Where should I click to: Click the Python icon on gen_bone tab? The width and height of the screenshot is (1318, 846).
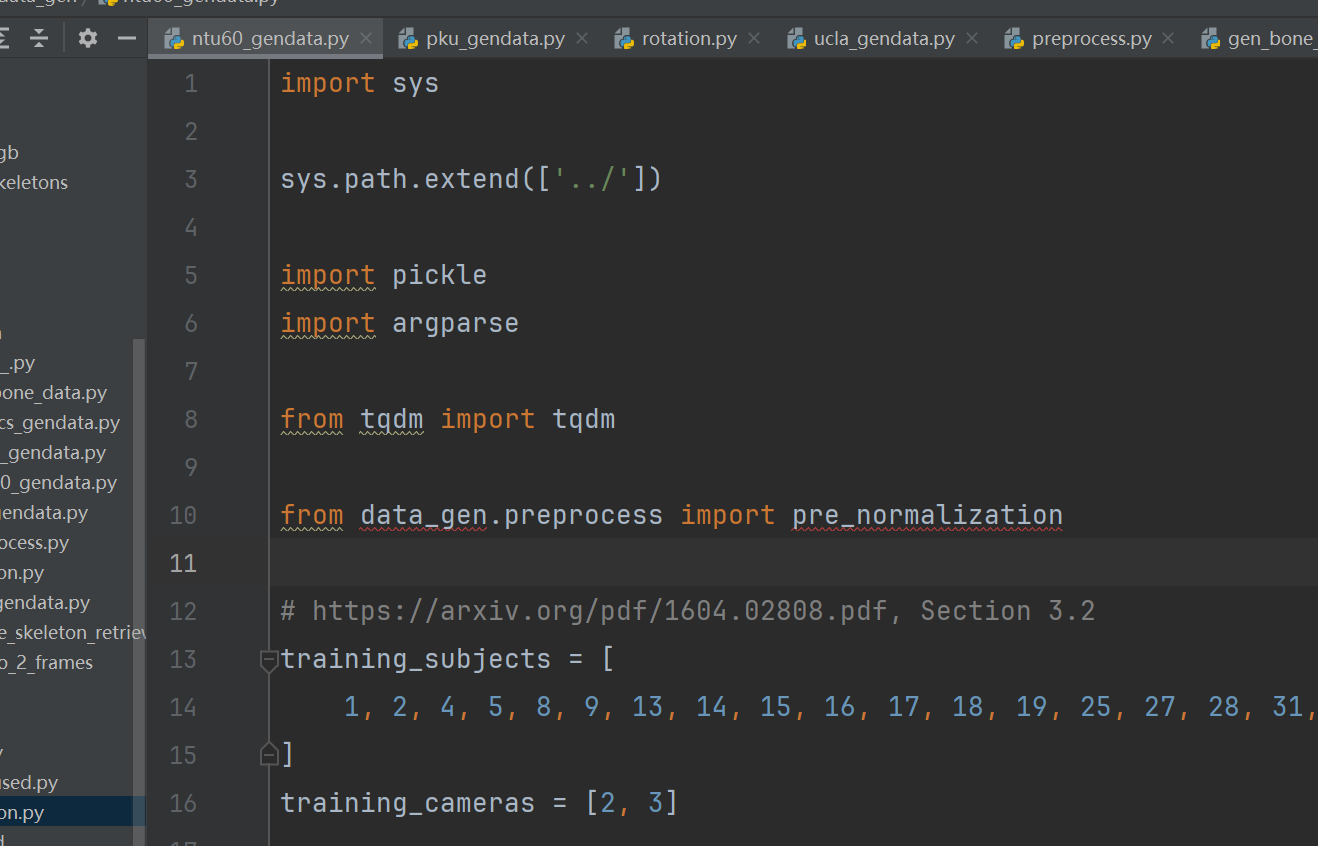tap(1213, 38)
